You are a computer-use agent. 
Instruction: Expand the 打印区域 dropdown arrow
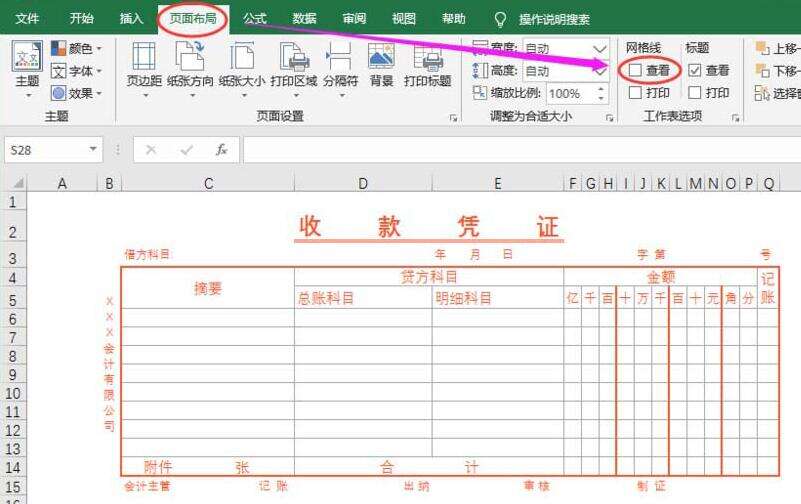tap(296, 95)
